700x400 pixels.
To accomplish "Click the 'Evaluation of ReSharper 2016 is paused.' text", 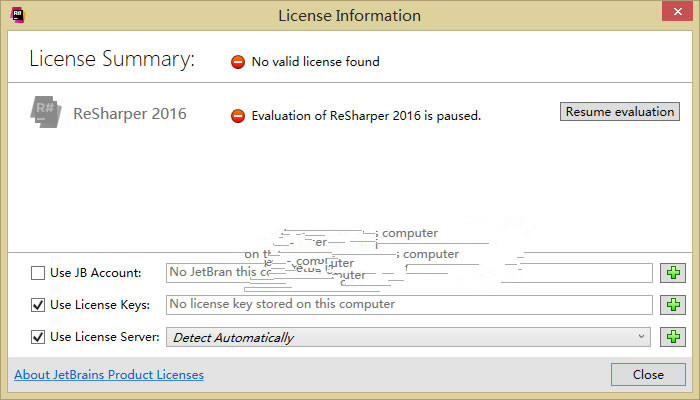I will pos(366,116).
